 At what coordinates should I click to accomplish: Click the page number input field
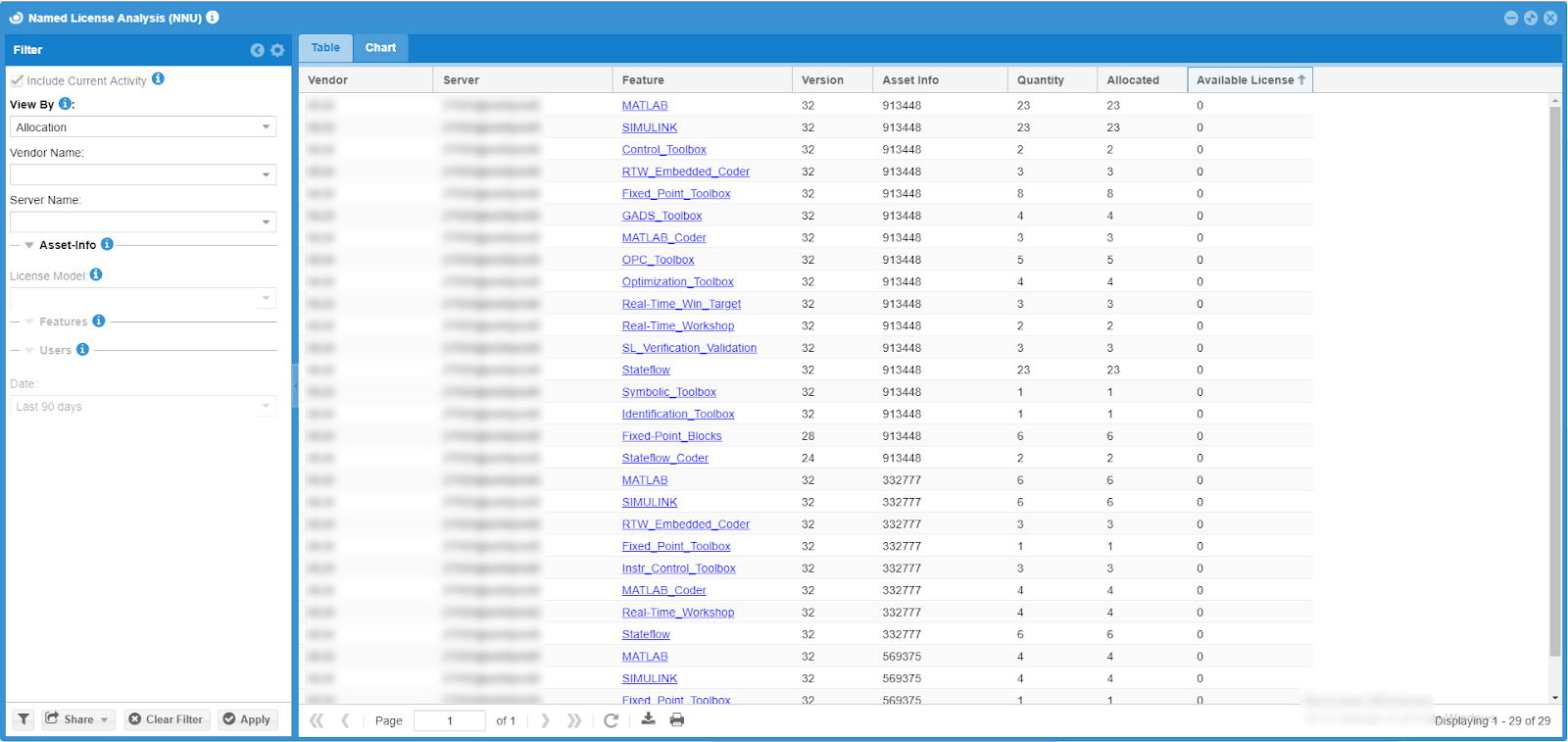pyautogui.click(x=450, y=720)
